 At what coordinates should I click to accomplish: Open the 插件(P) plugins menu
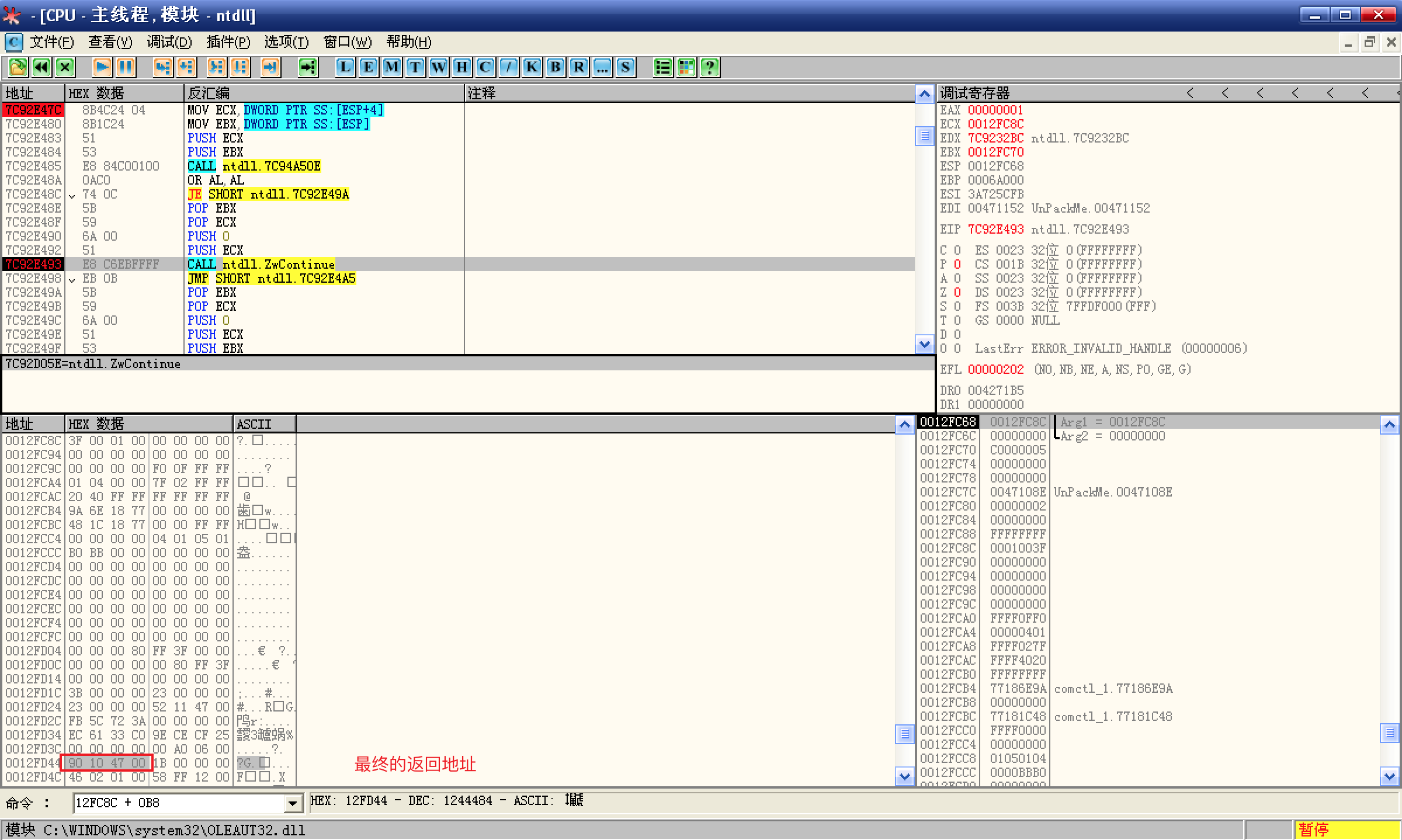tap(228, 42)
